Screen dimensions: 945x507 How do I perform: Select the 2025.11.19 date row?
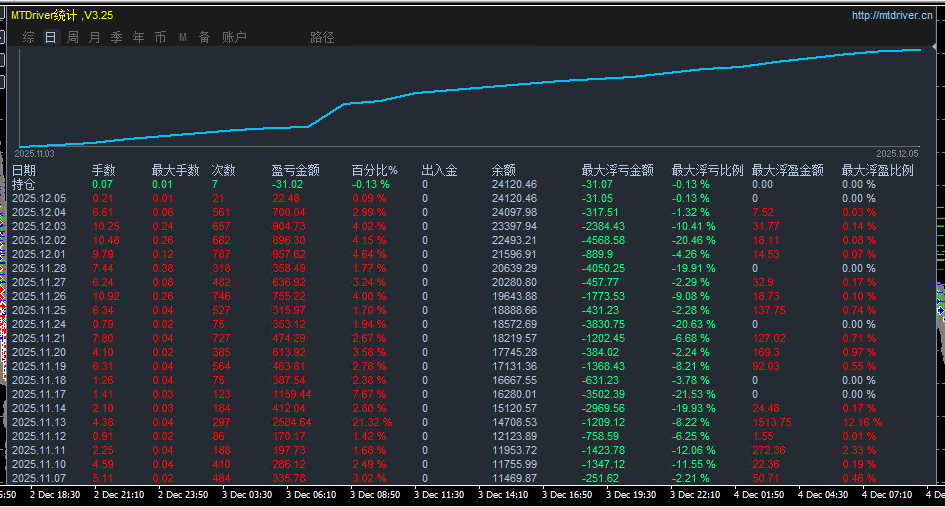click(x=39, y=366)
